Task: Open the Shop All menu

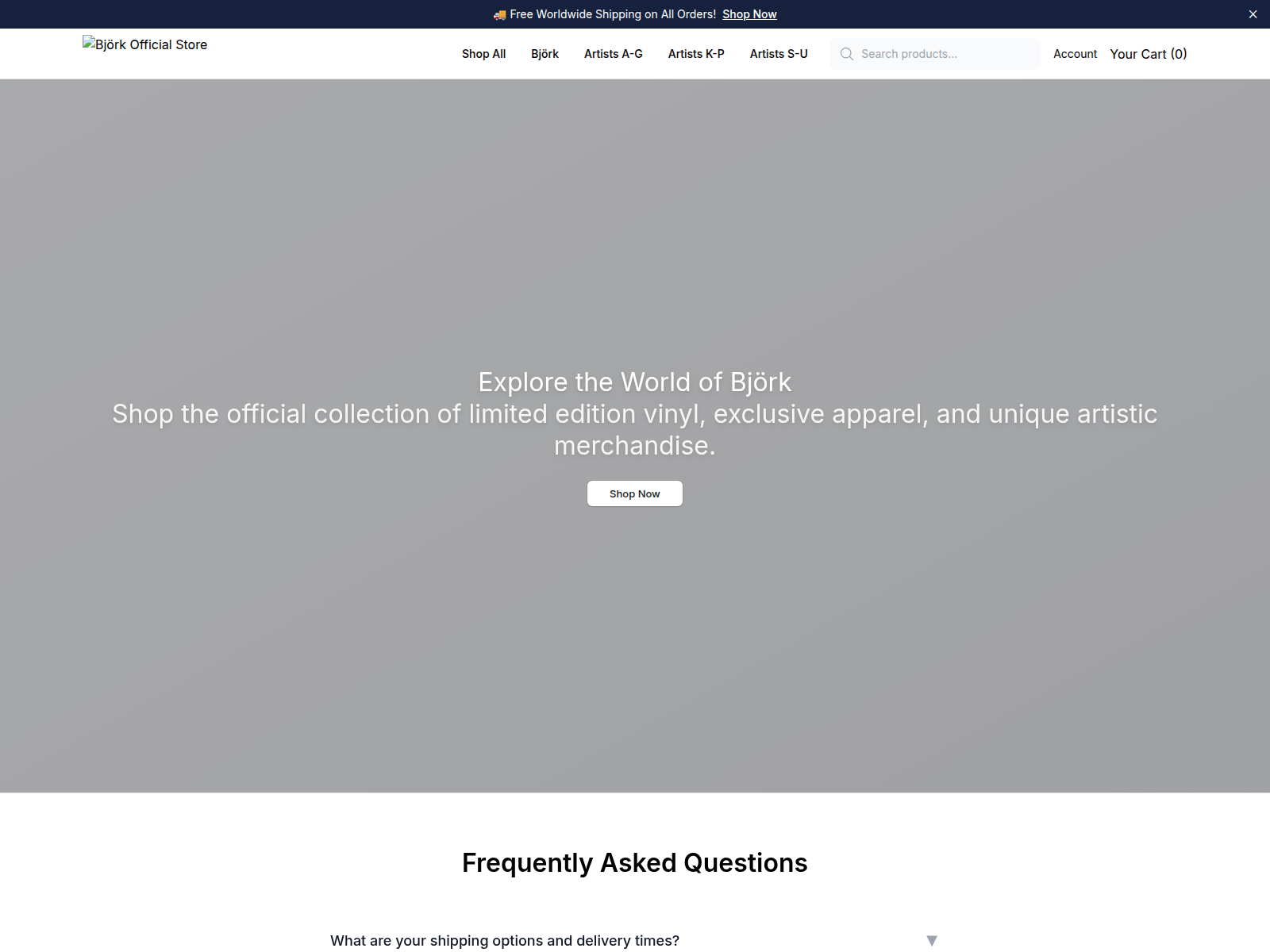Action: [483, 54]
